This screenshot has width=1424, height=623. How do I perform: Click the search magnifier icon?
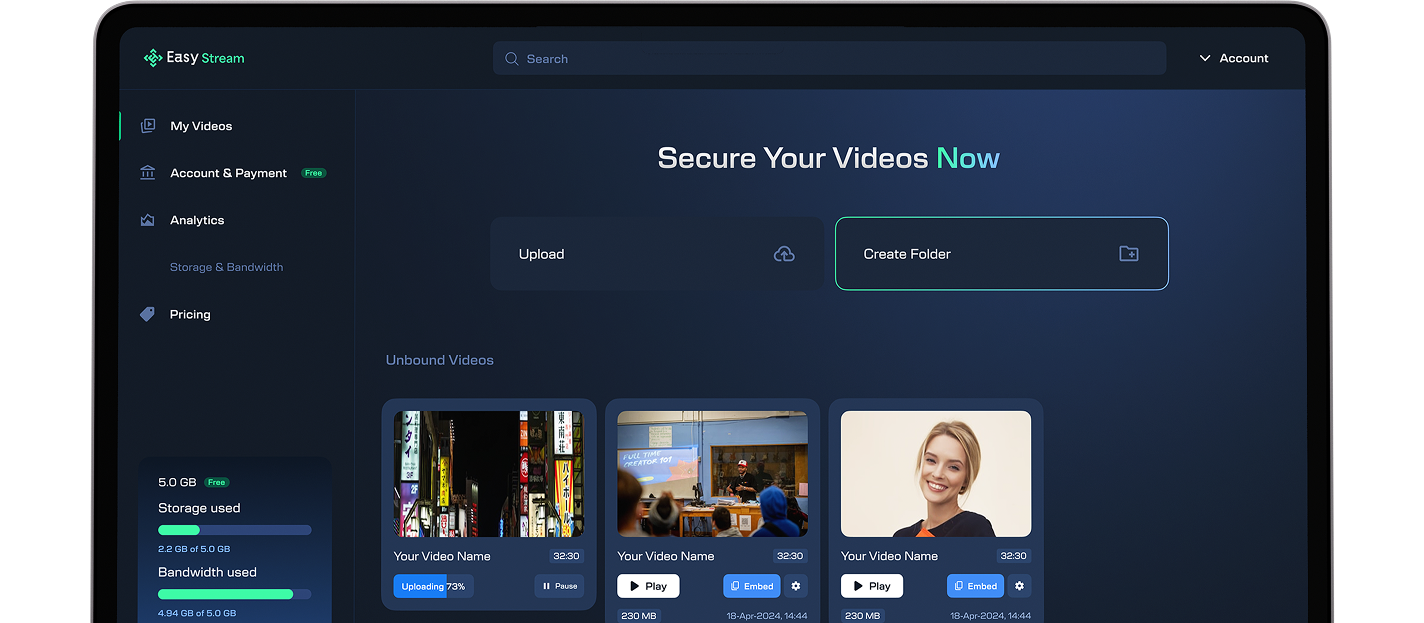(512, 59)
